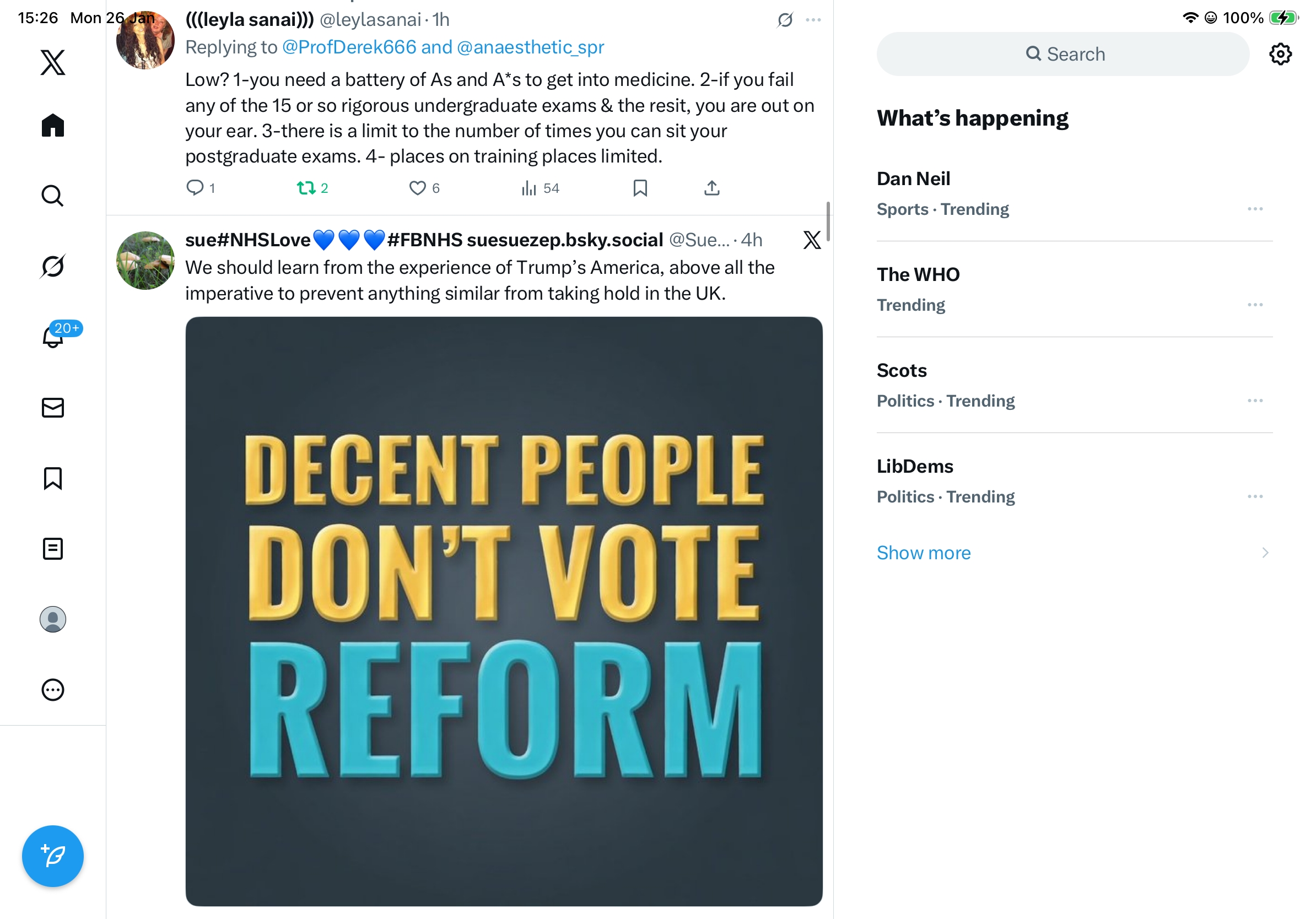Open Home feed from sidebar

(x=53, y=125)
